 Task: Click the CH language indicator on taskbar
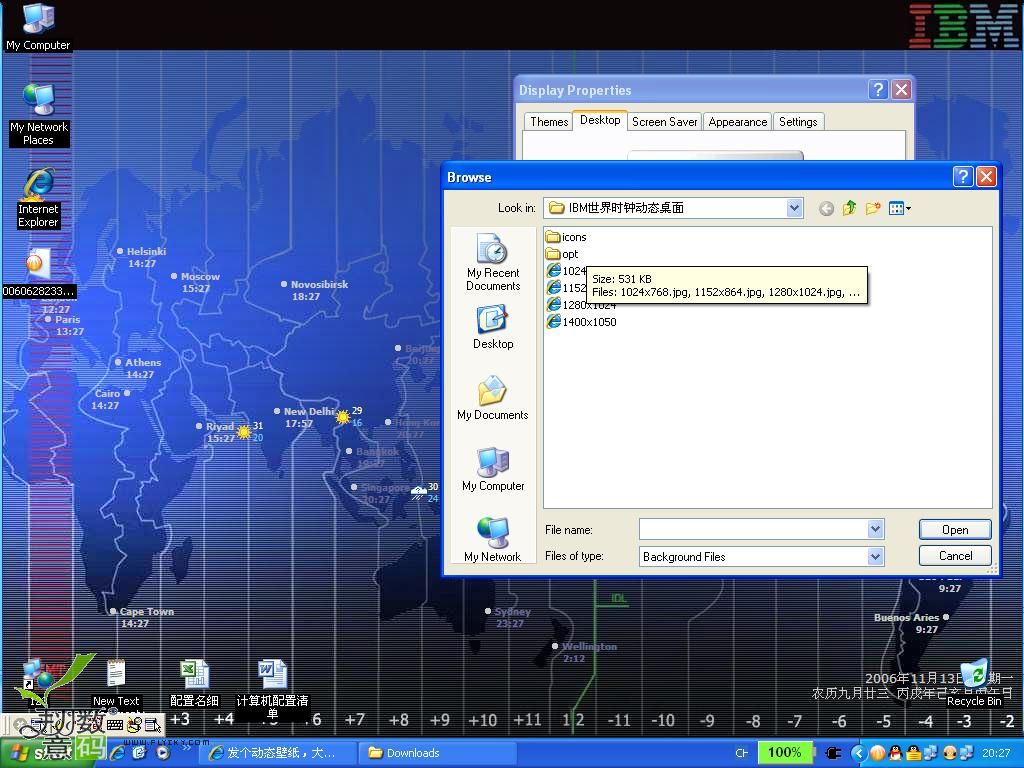coord(741,753)
